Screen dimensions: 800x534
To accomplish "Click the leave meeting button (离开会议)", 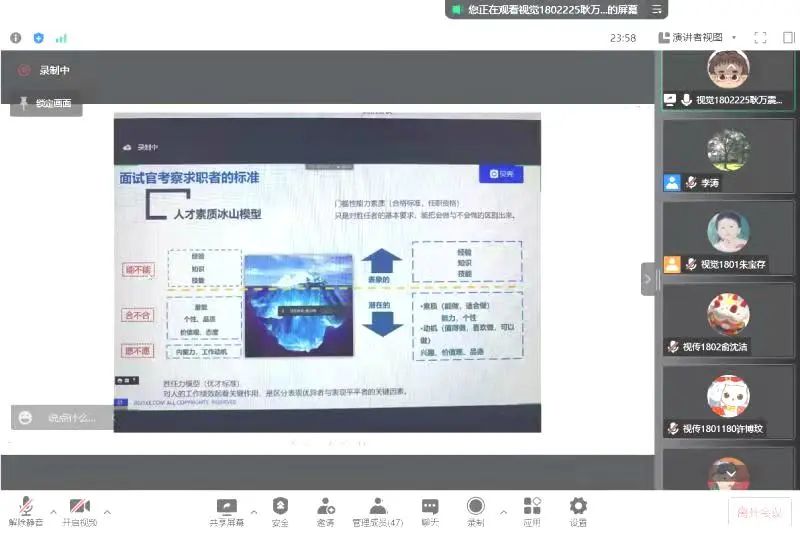I will pos(755,511).
